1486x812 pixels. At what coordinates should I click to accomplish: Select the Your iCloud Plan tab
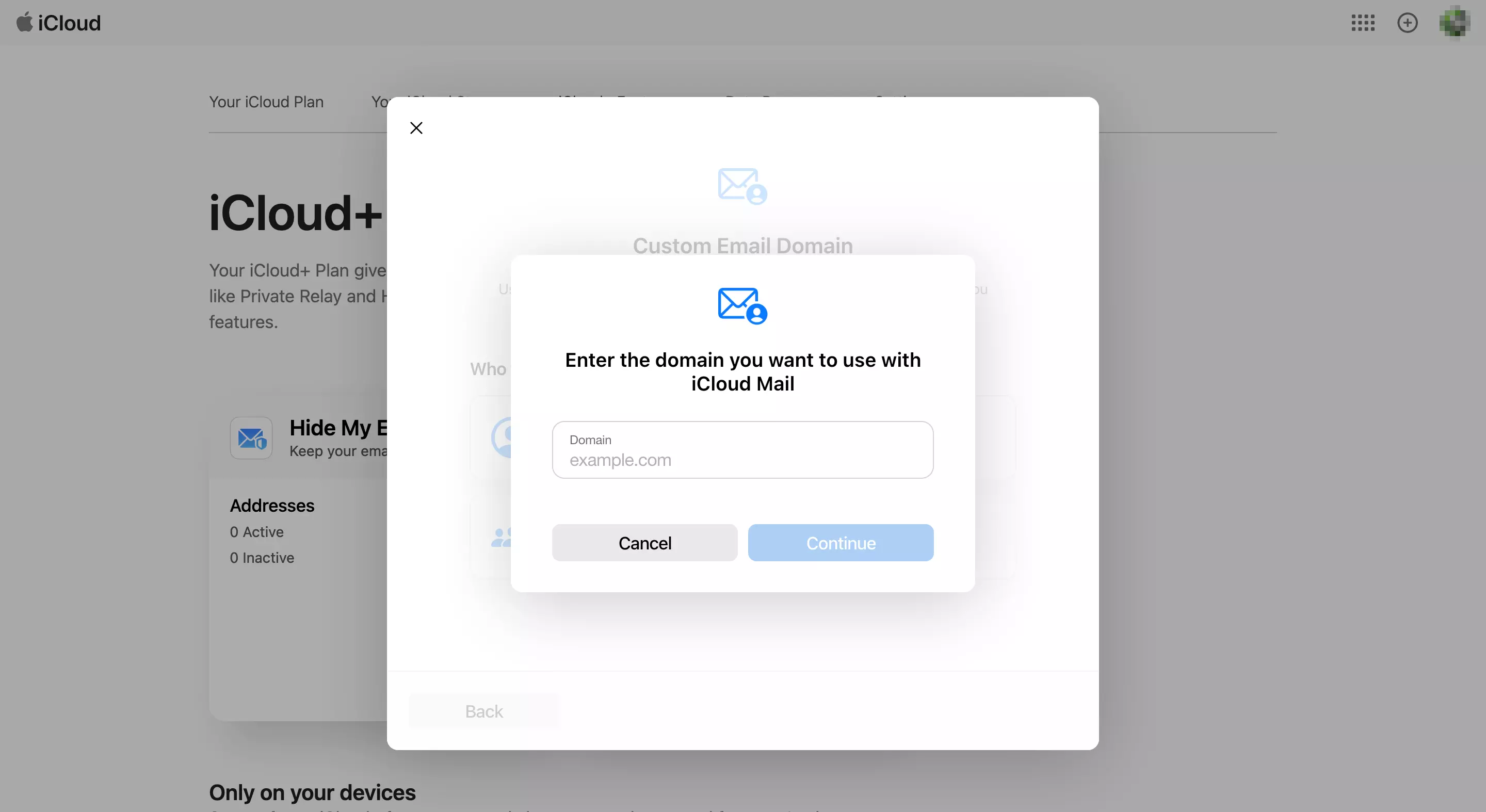point(266,100)
